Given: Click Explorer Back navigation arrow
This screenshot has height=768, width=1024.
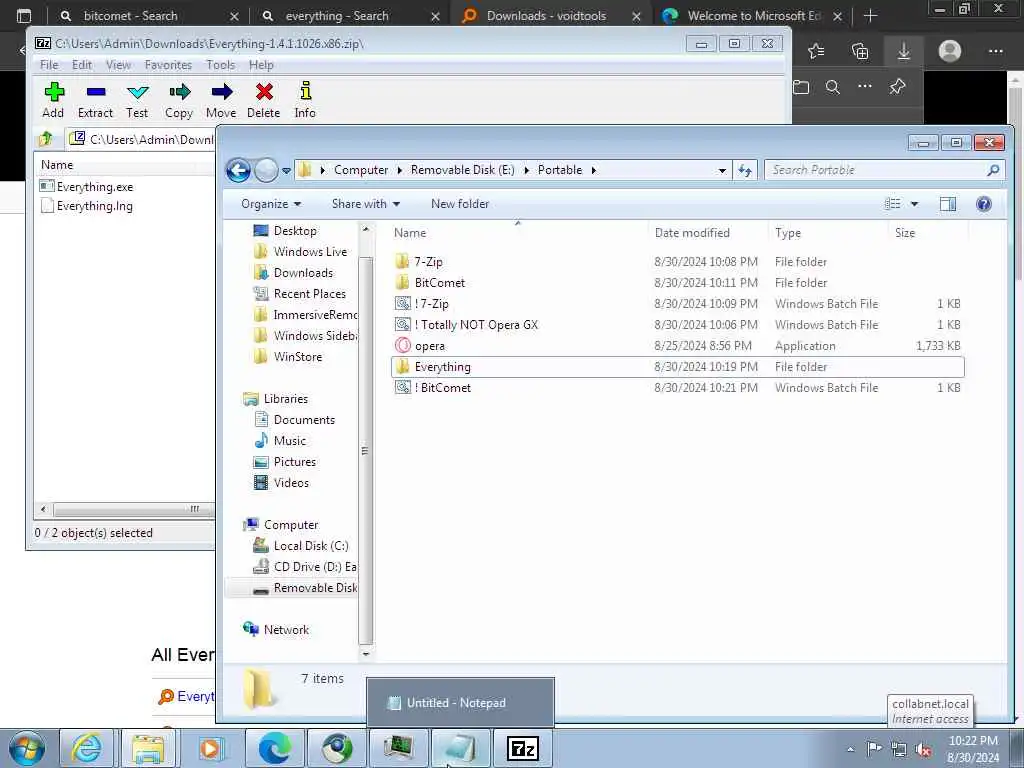Looking at the screenshot, I should (x=238, y=170).
